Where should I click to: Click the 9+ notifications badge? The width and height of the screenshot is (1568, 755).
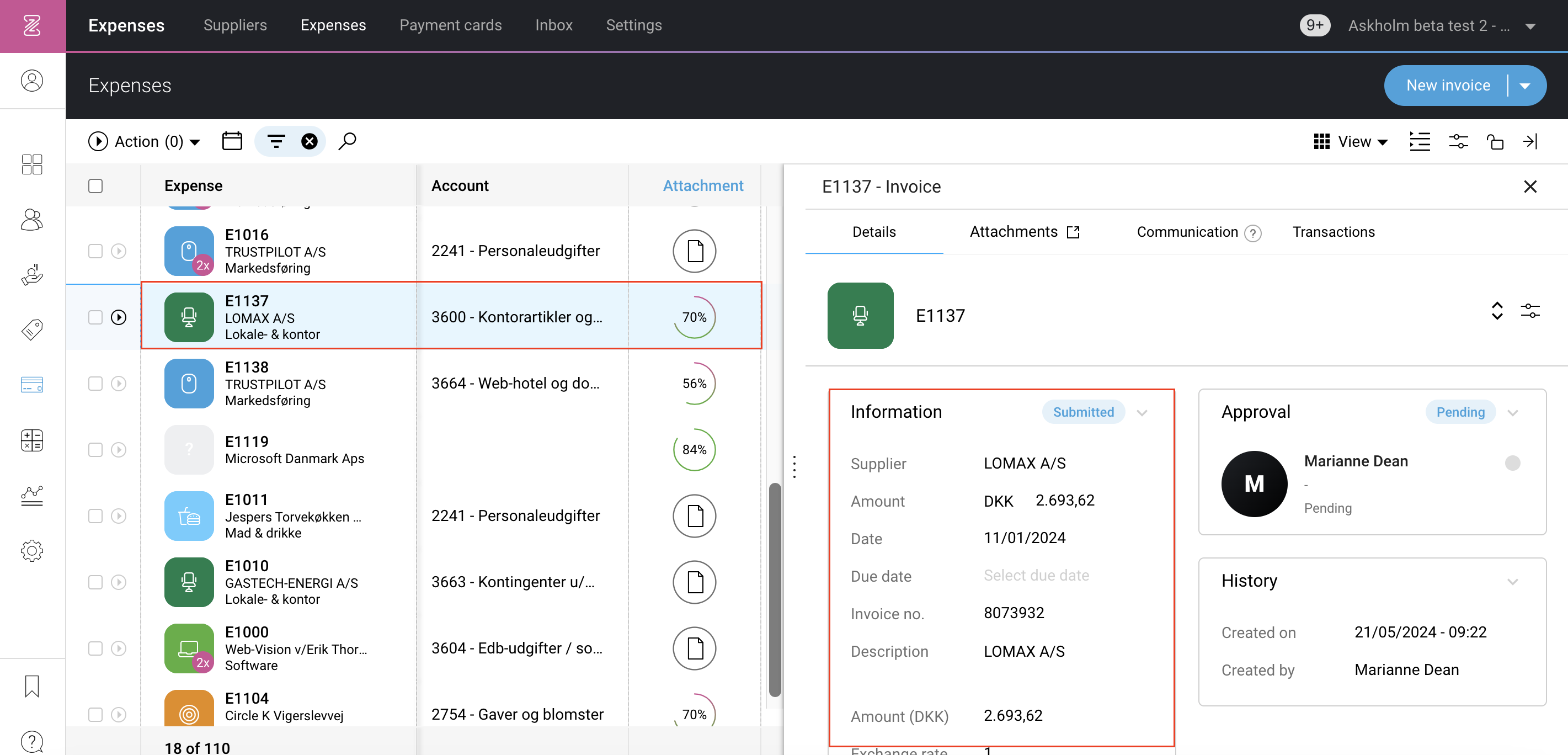tap(1314, 25)
